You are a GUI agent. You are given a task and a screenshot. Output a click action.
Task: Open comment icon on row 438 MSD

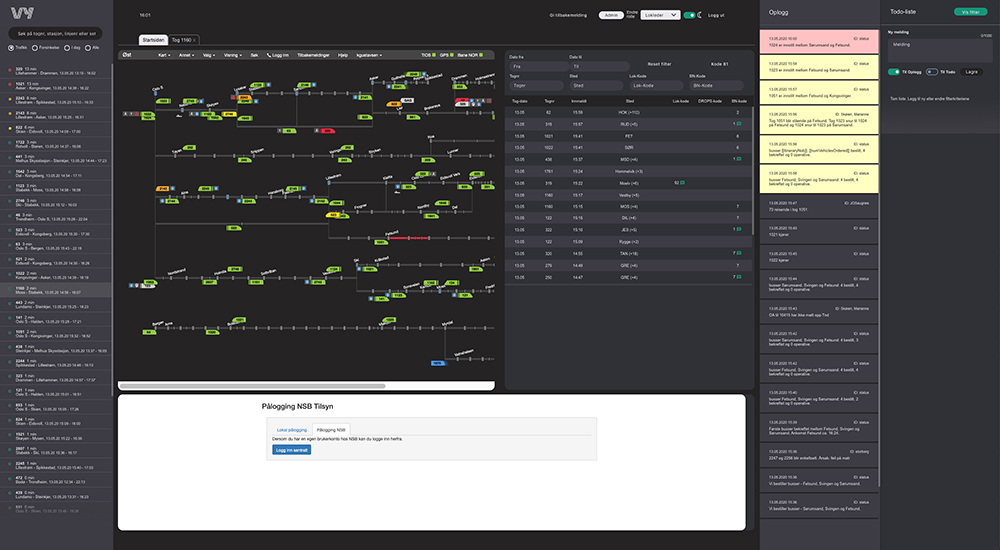(x=739, y=160)
